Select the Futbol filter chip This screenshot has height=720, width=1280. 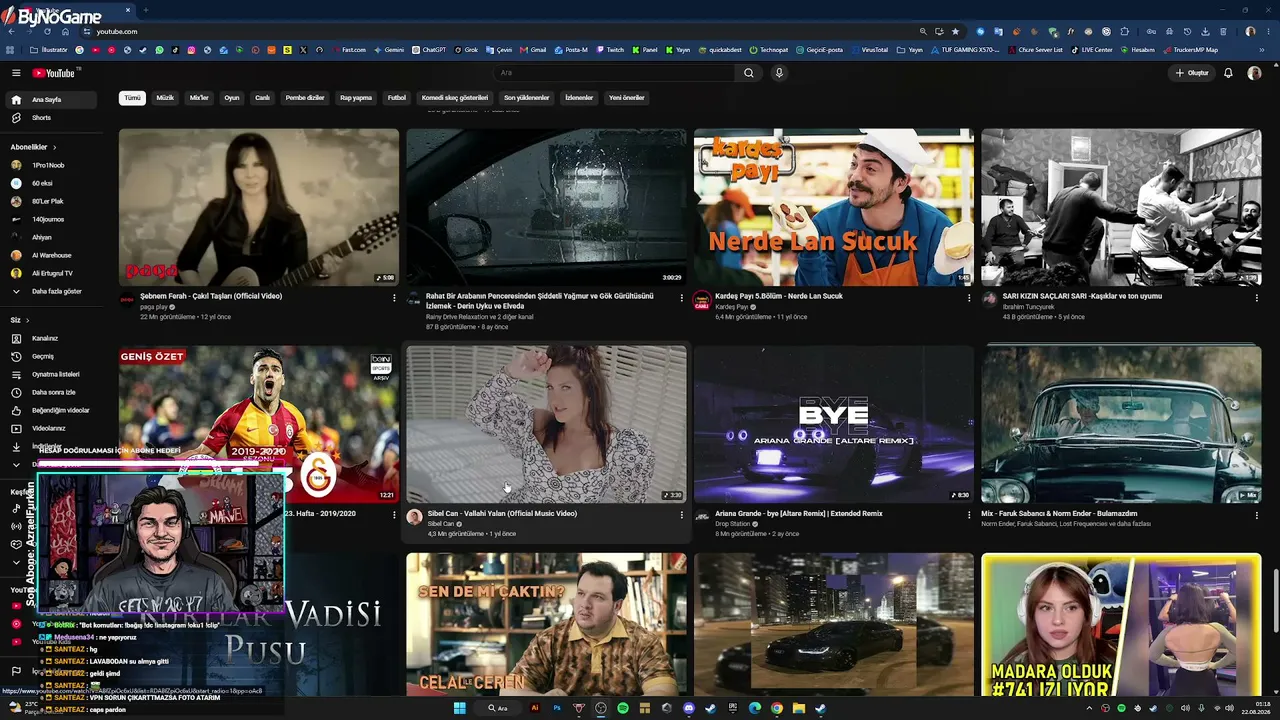(x=397, y=98)
